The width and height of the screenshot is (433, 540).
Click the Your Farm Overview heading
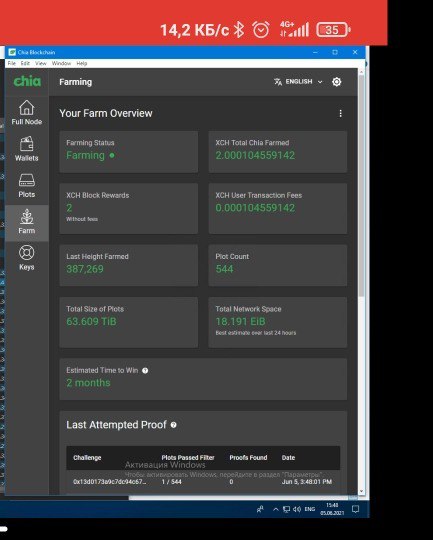point(106,113)
